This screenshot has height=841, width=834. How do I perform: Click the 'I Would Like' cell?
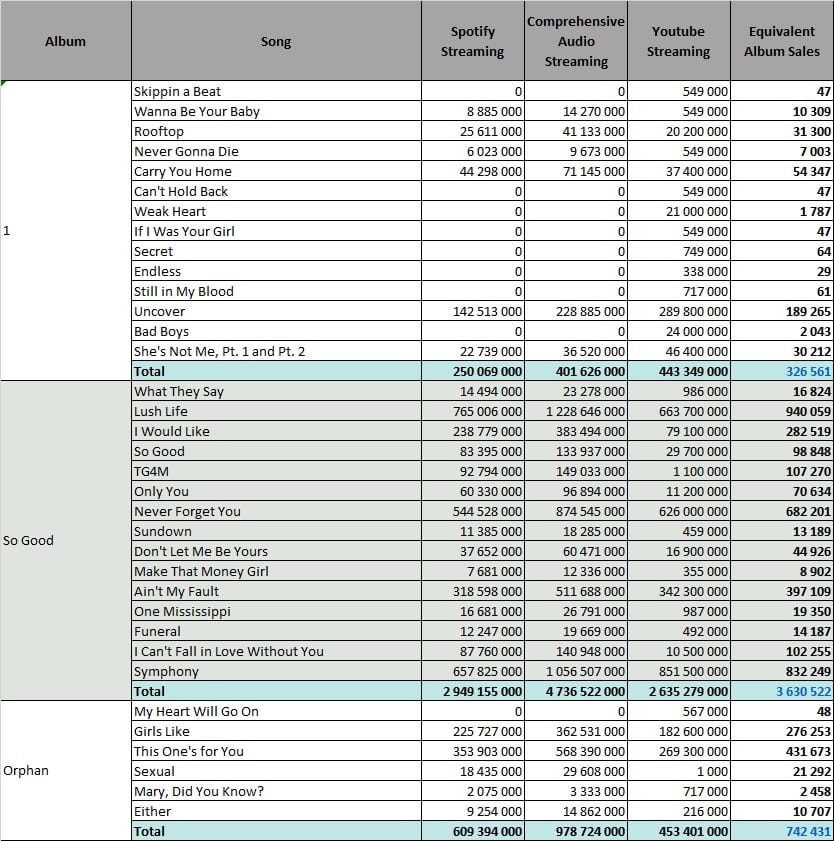(x=276, y=431)
